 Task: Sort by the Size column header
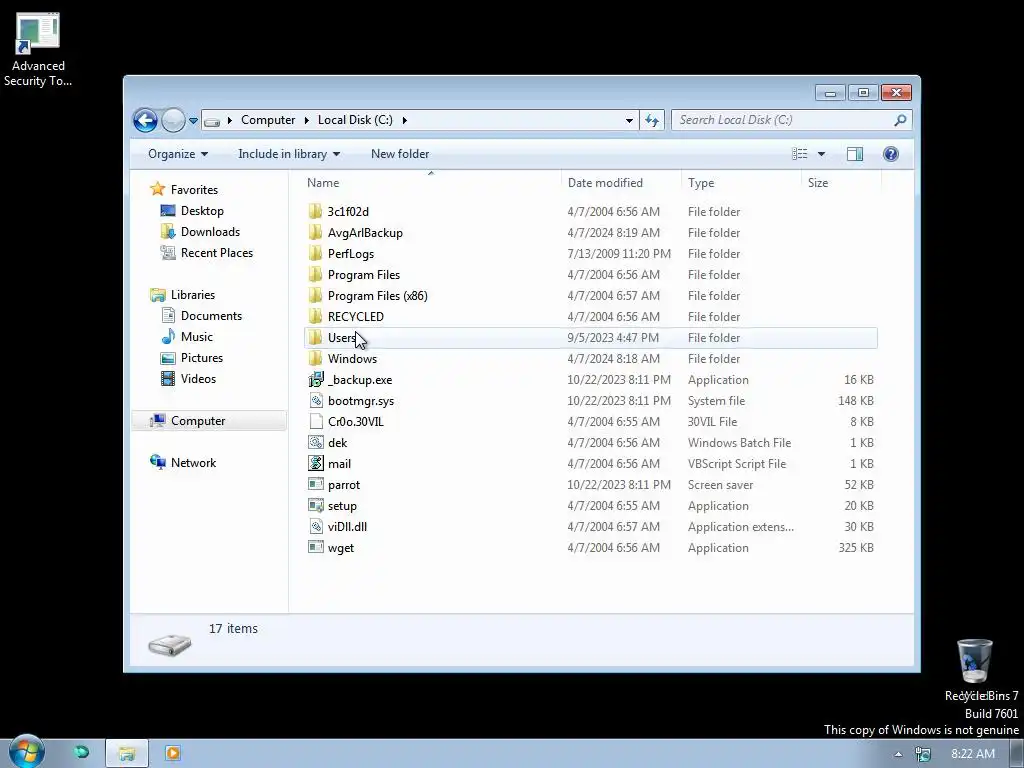click(x=818, y=183)
